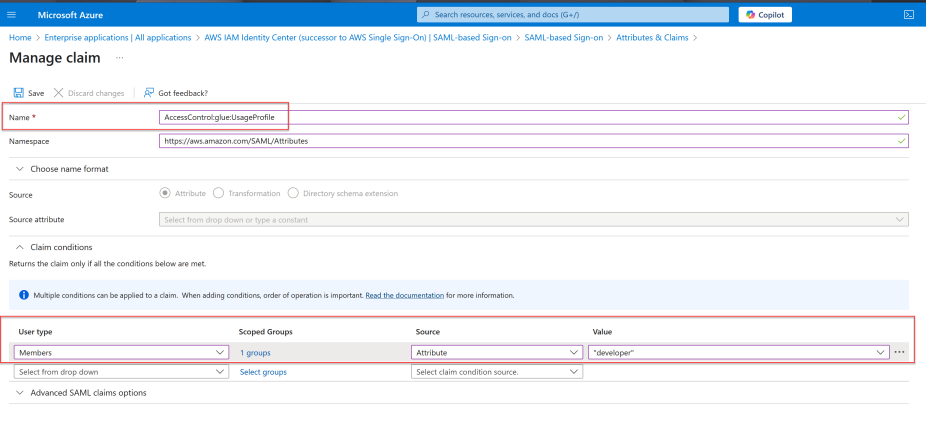Viewport: 926px width, 436px height.
Task: Open AWS IAM Identity Center breadcrumb
Action: pyautogui.click(x=358, y=37)
